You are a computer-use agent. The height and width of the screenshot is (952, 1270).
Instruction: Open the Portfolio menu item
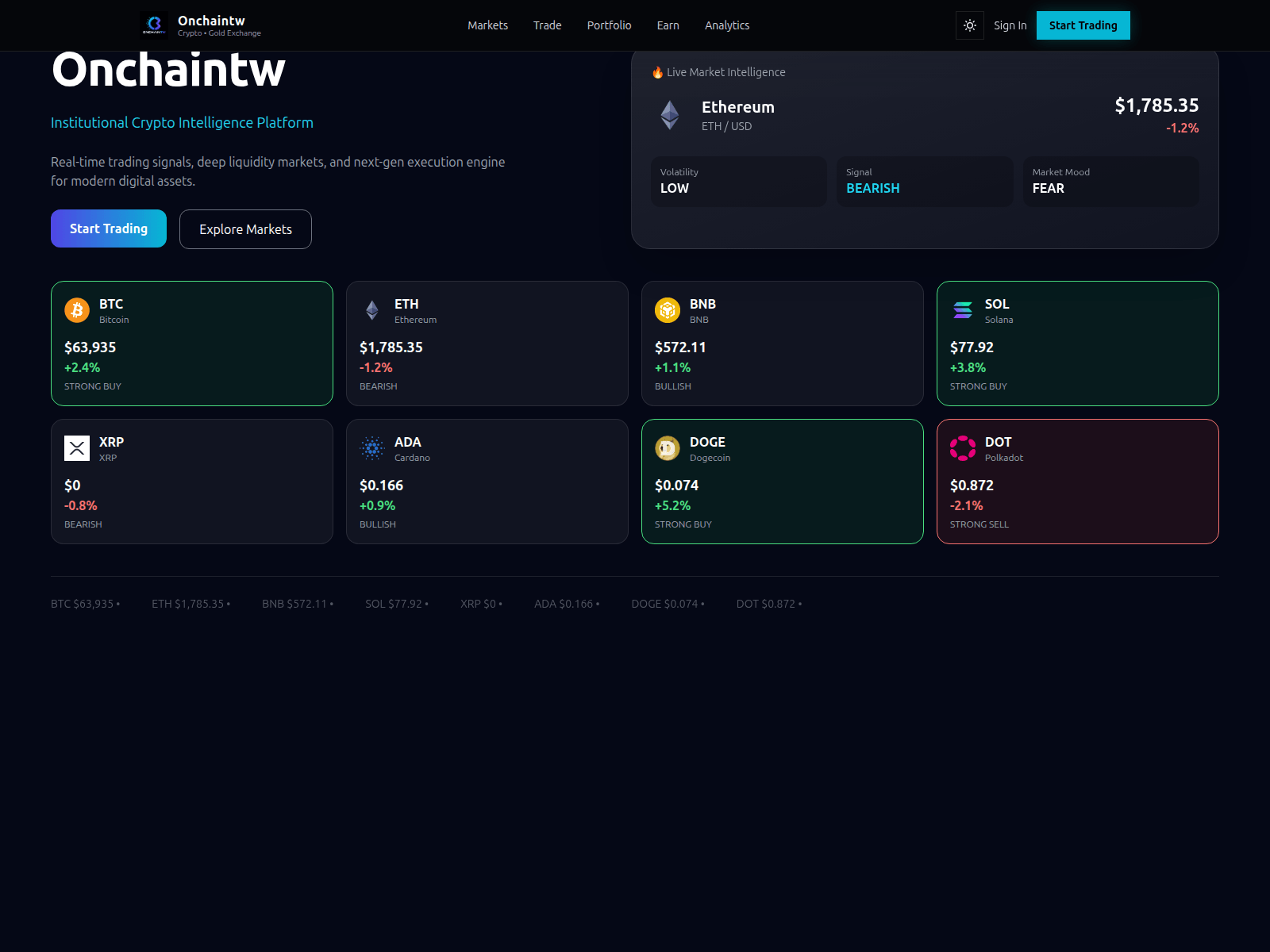coord(609,25)
